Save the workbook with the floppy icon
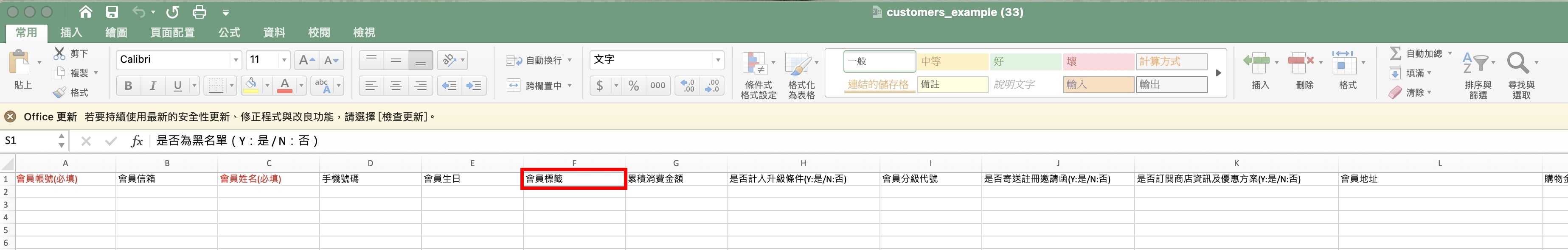 point(112,12)
